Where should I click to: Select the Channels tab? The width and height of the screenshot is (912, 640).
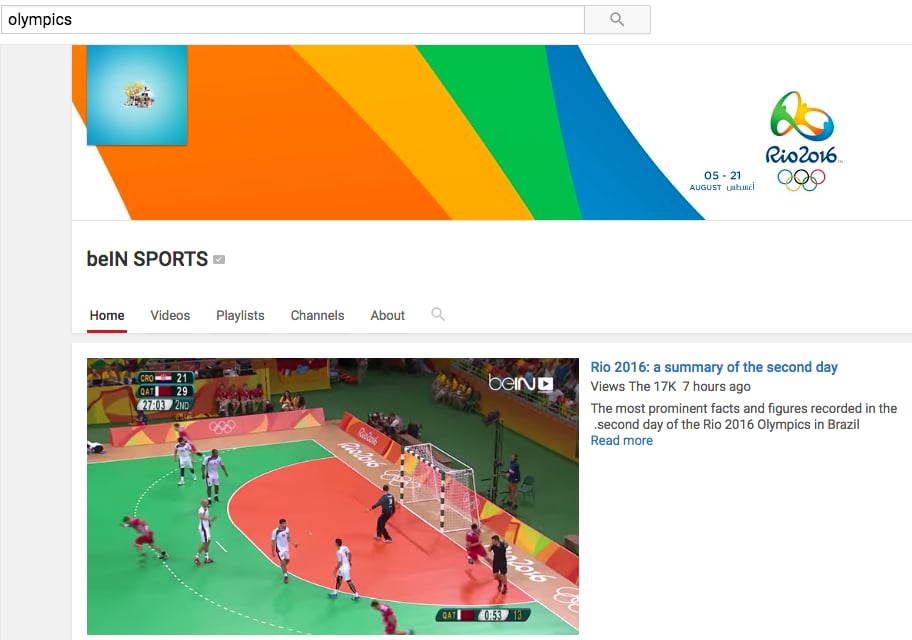318,315
